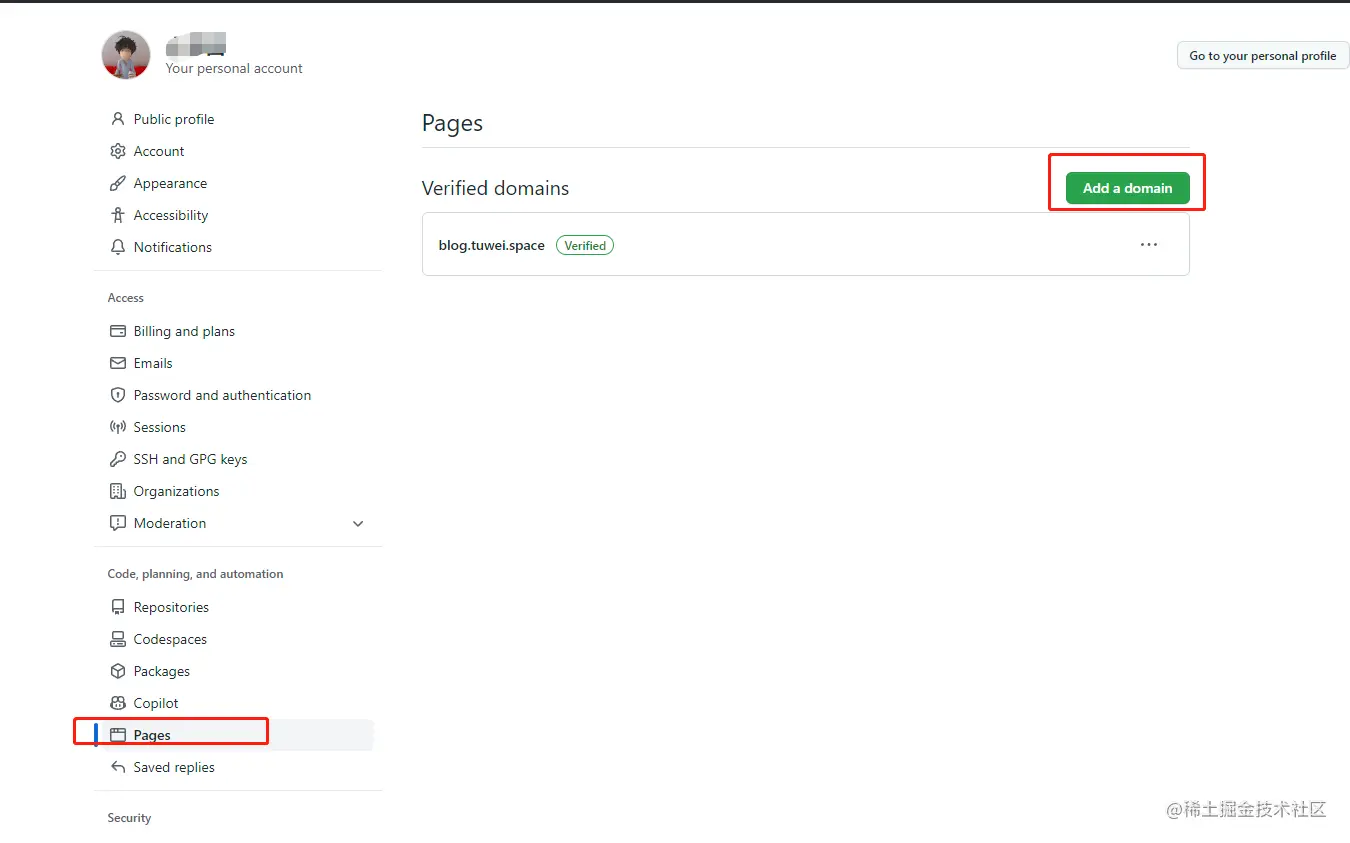Click the user avatar picture
The width and height of the screenshot is (1350, 843).
(126, 55)
